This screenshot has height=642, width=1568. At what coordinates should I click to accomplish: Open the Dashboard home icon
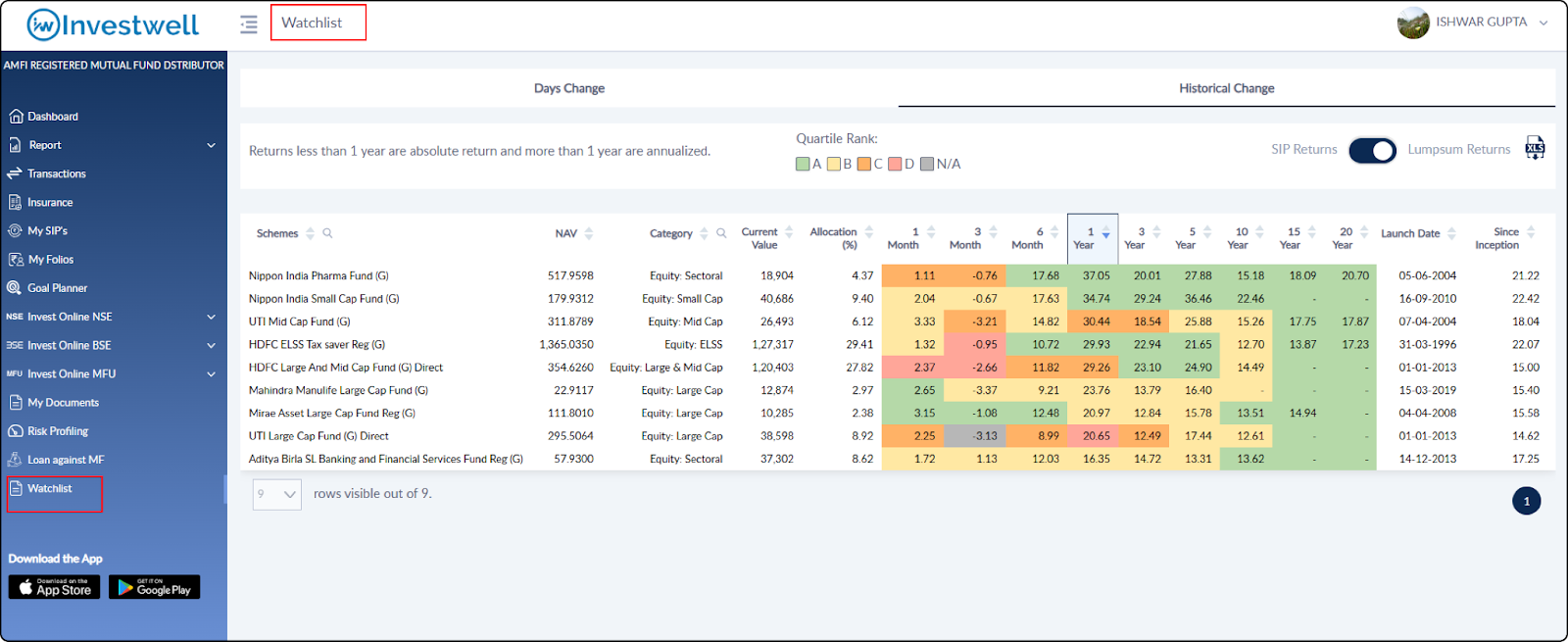point(16,117)
